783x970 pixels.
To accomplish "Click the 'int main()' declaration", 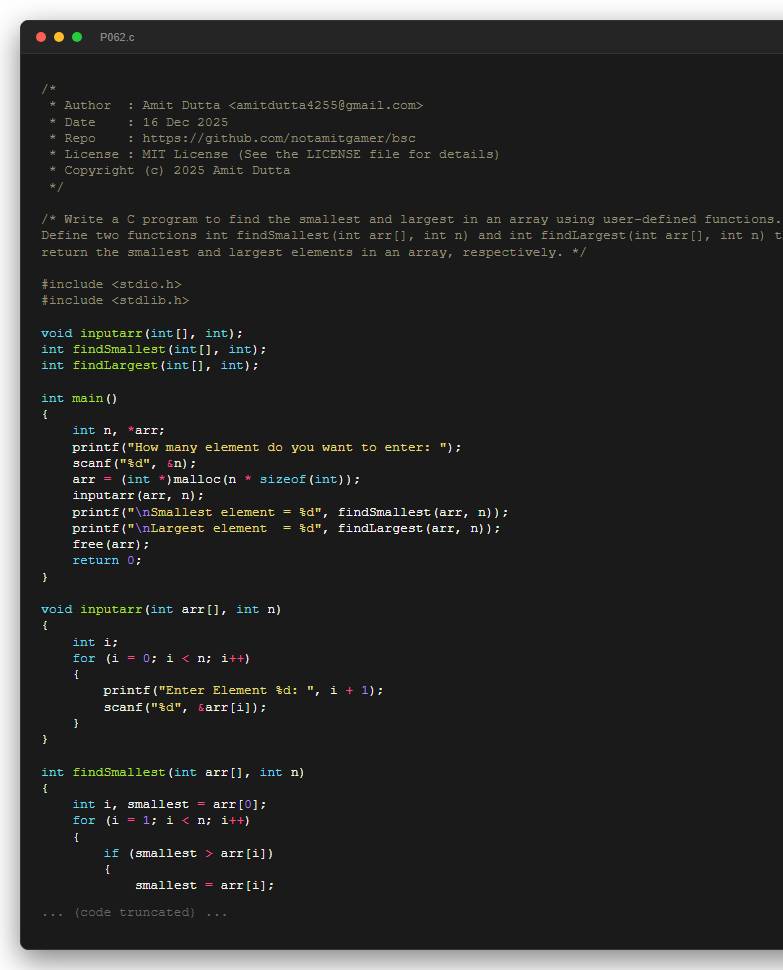I will 79,398.
